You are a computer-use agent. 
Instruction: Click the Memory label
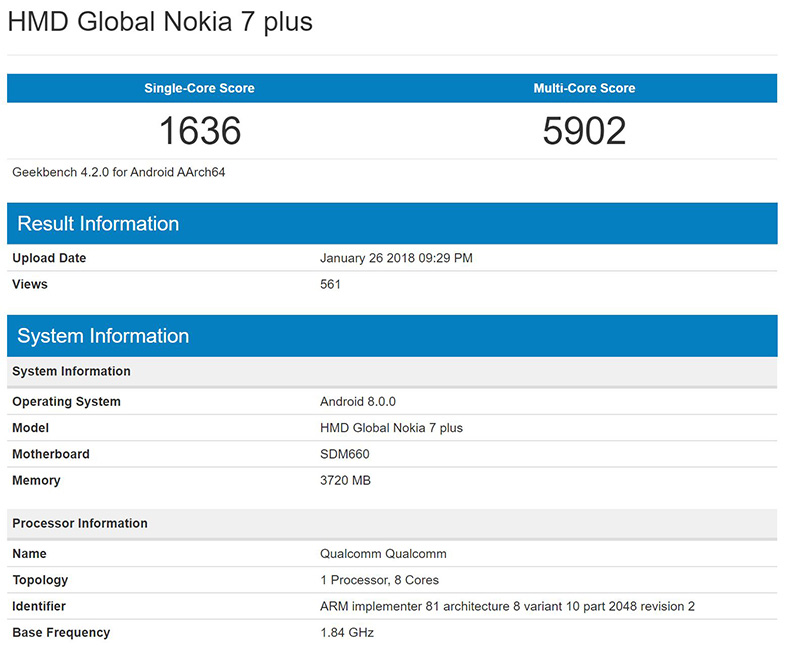click(36, 480)
